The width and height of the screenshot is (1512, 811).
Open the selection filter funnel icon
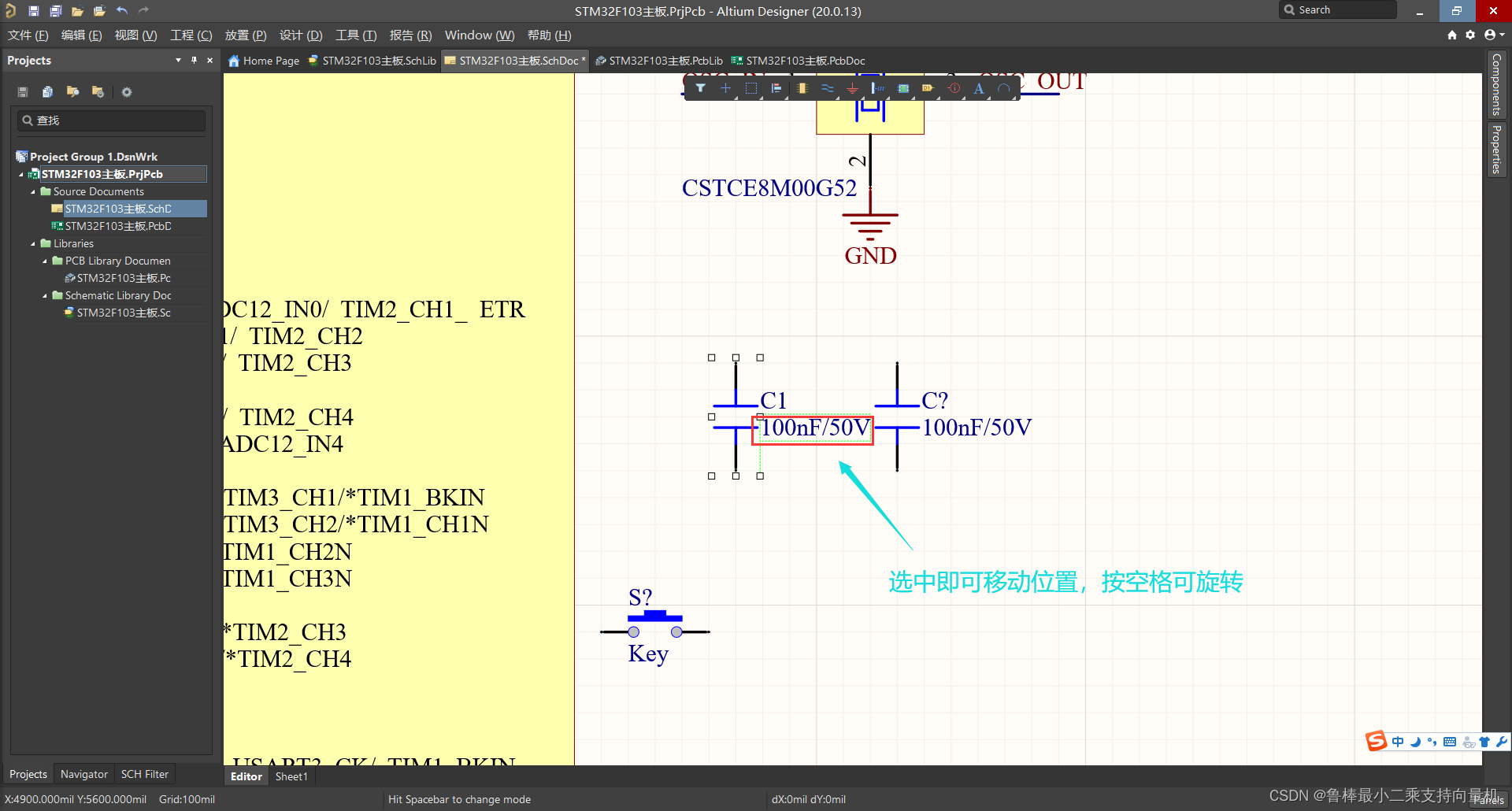pyautogui.click(x=700, y=89)
